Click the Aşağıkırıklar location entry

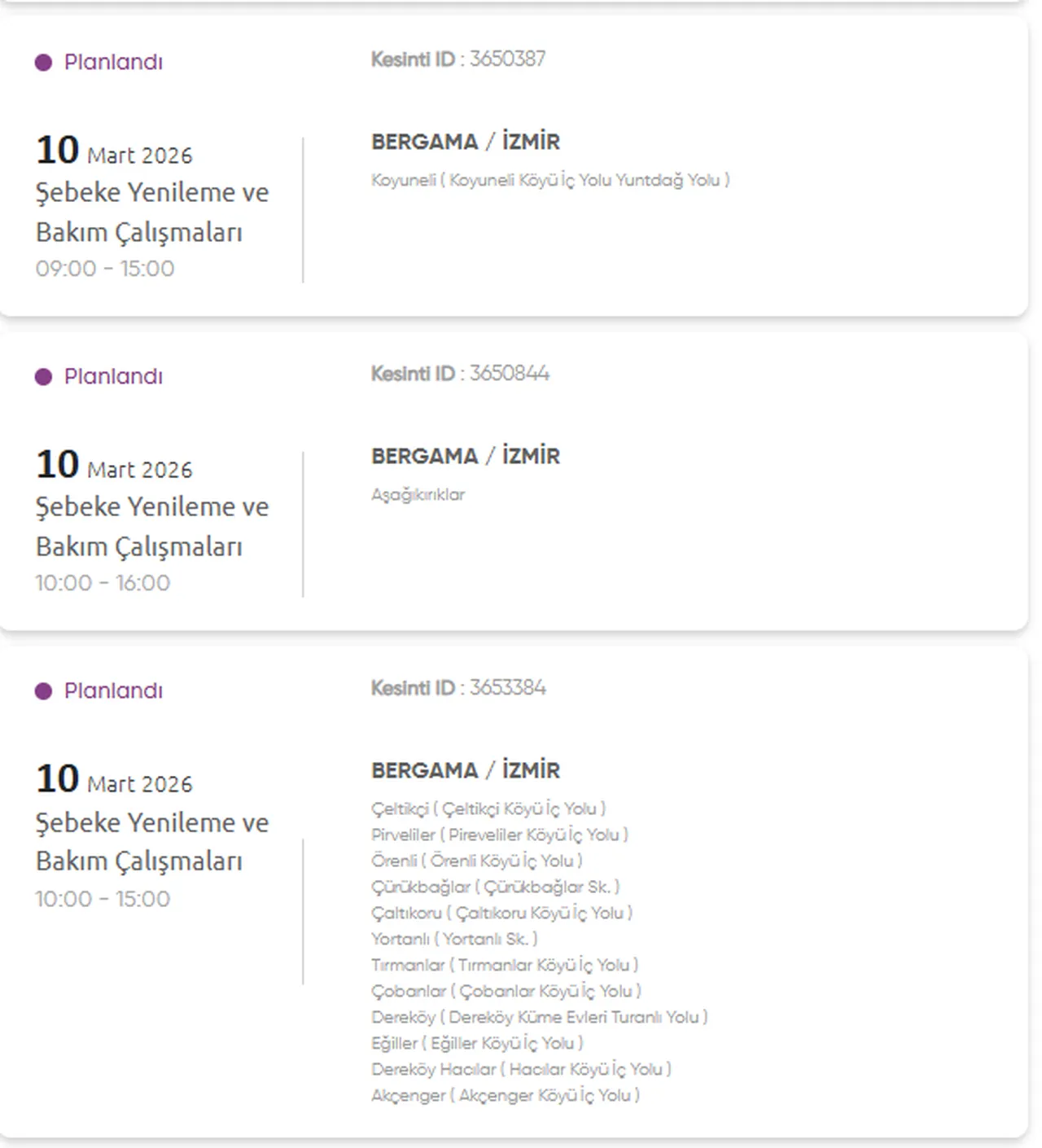click(x=418, y=495)
